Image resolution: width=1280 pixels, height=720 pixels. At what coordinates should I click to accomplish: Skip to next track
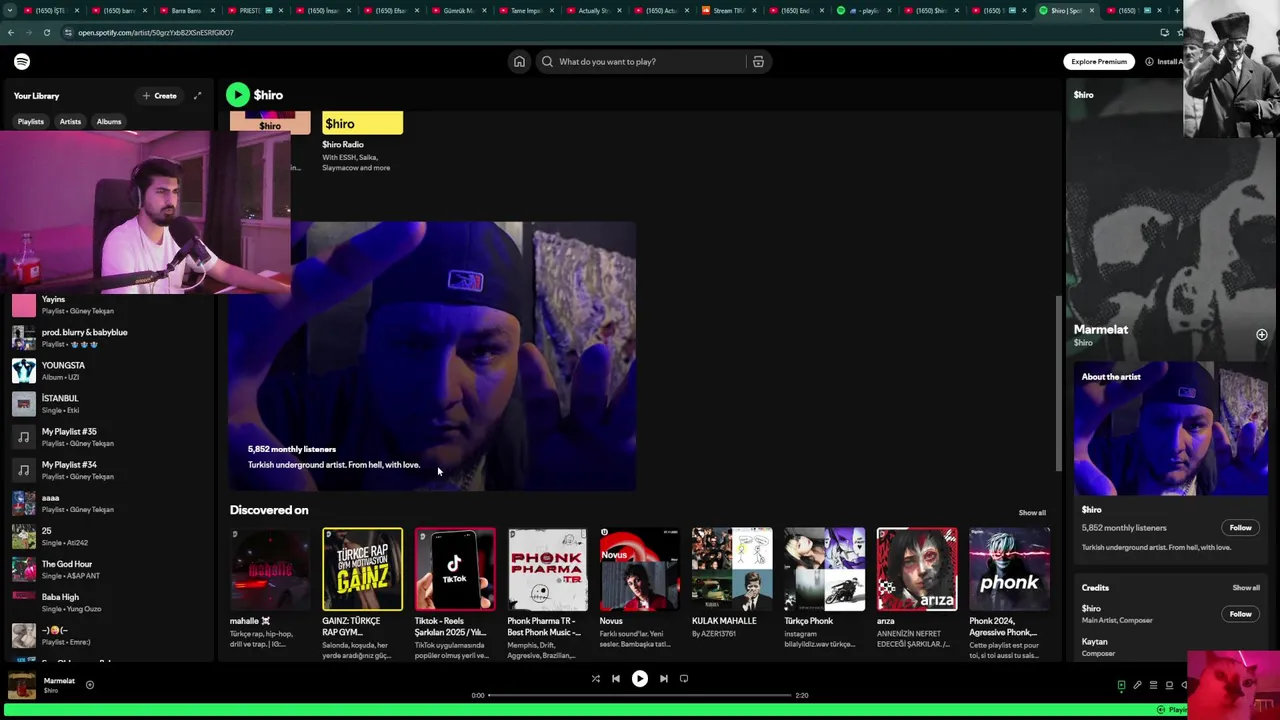(x=663, y=679)
